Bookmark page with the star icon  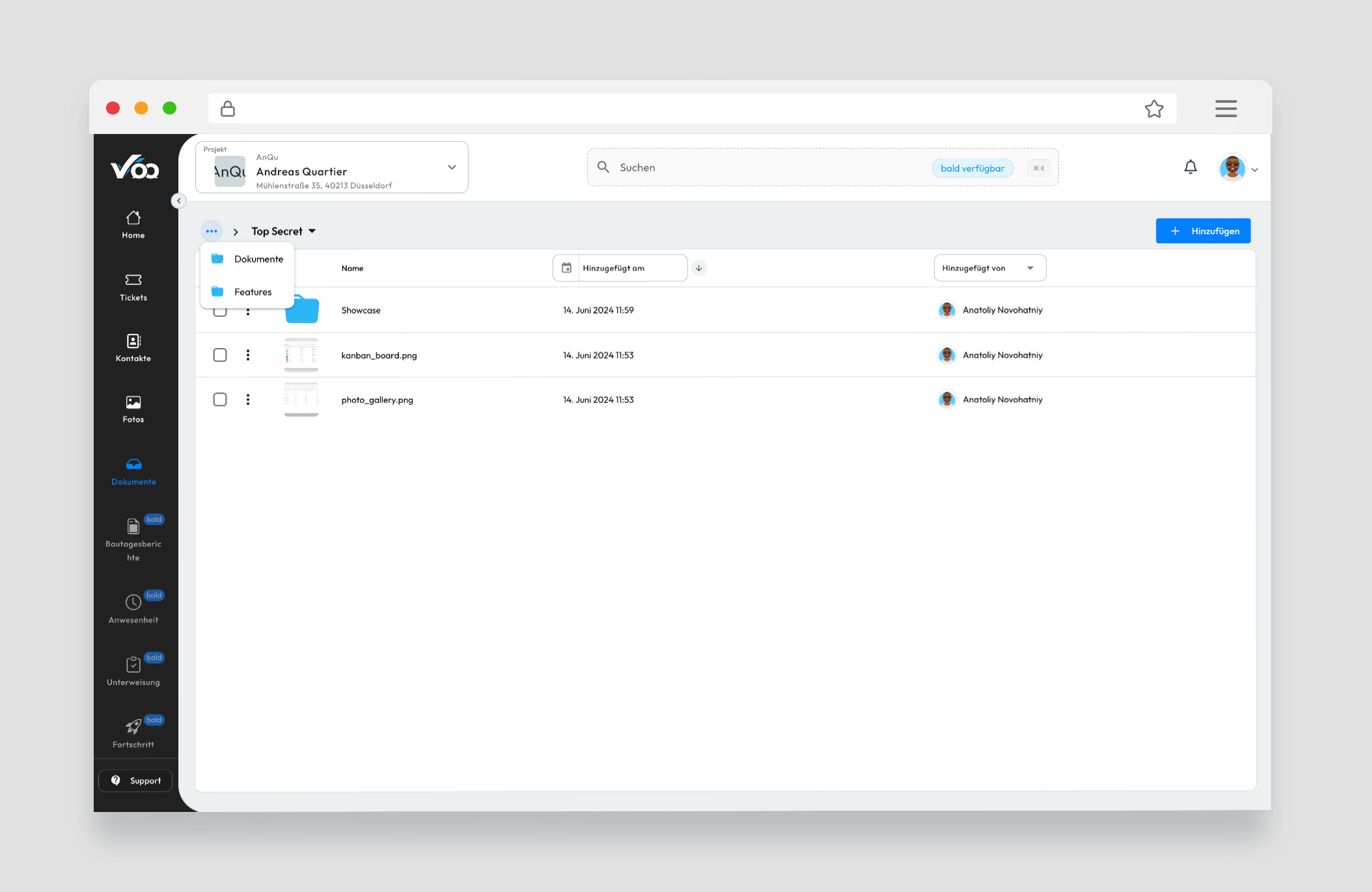coord(1153,109)
